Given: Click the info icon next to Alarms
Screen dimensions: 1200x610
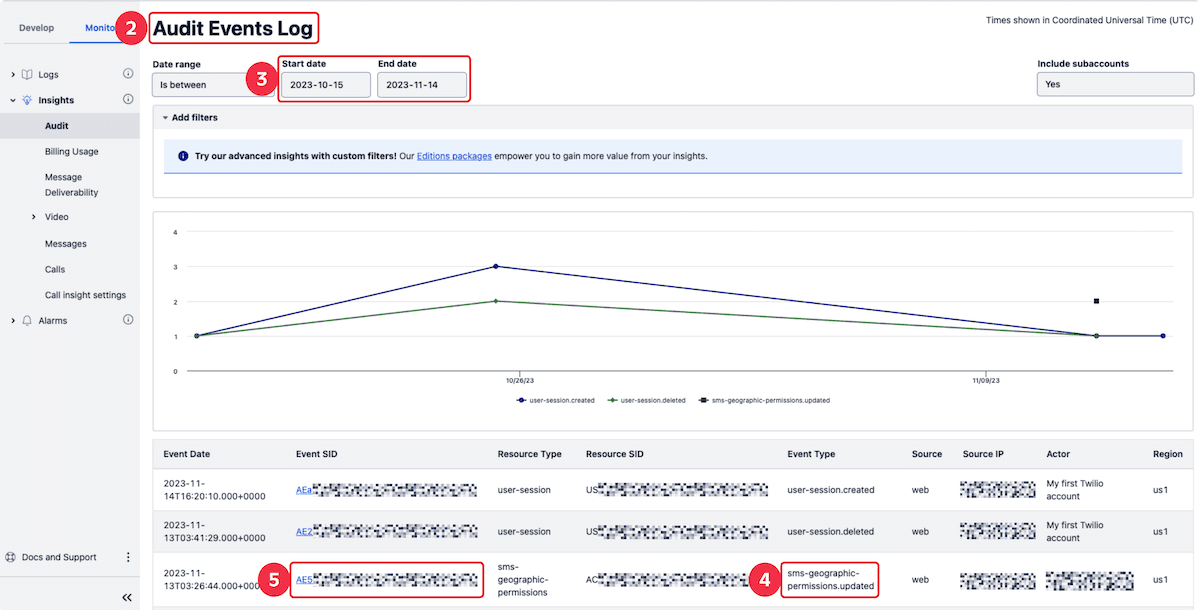Looking at the screenshot, I should pyautogui.click(x=127, y=319).
